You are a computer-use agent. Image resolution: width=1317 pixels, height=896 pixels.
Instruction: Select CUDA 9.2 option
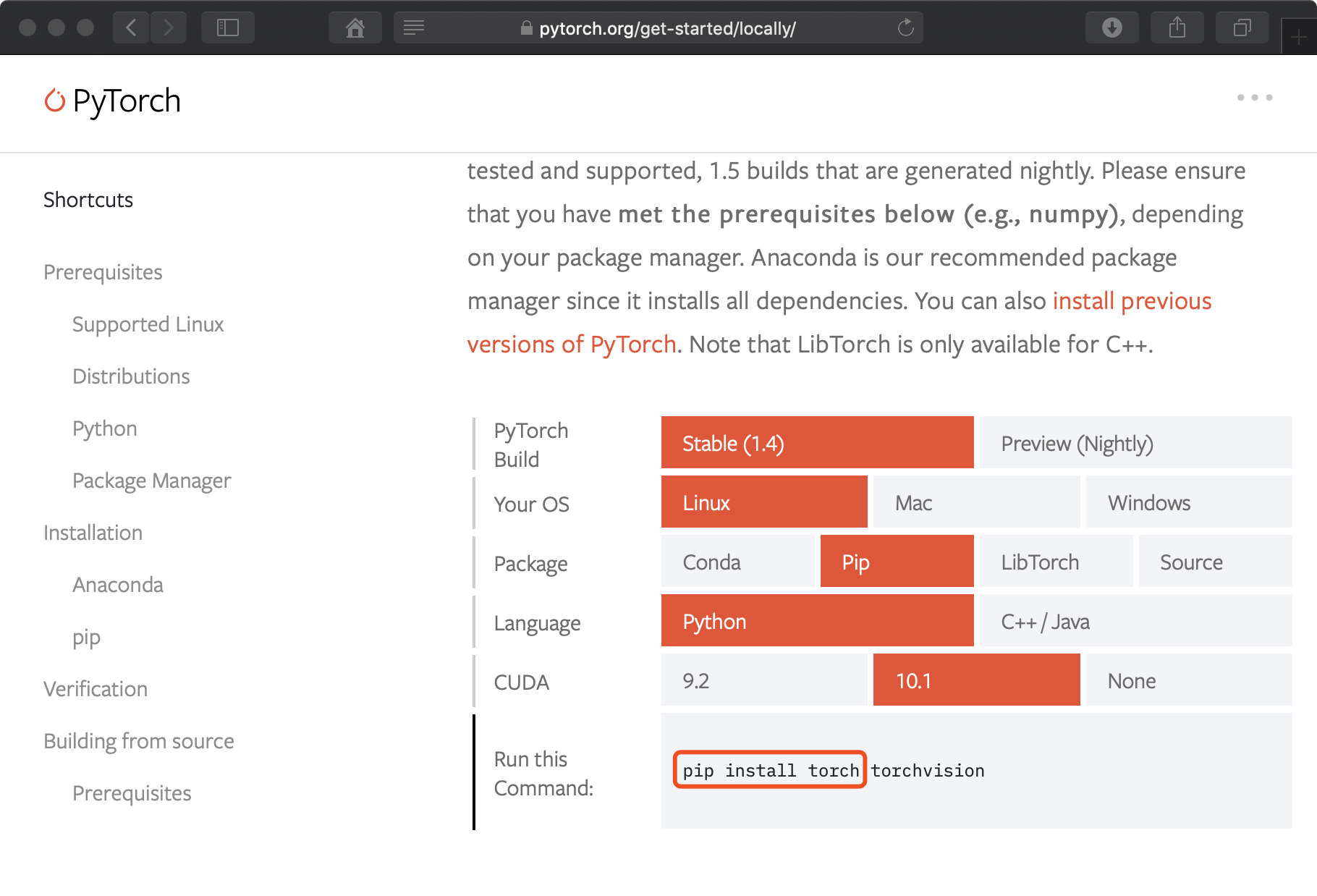[x=764, y=680]
